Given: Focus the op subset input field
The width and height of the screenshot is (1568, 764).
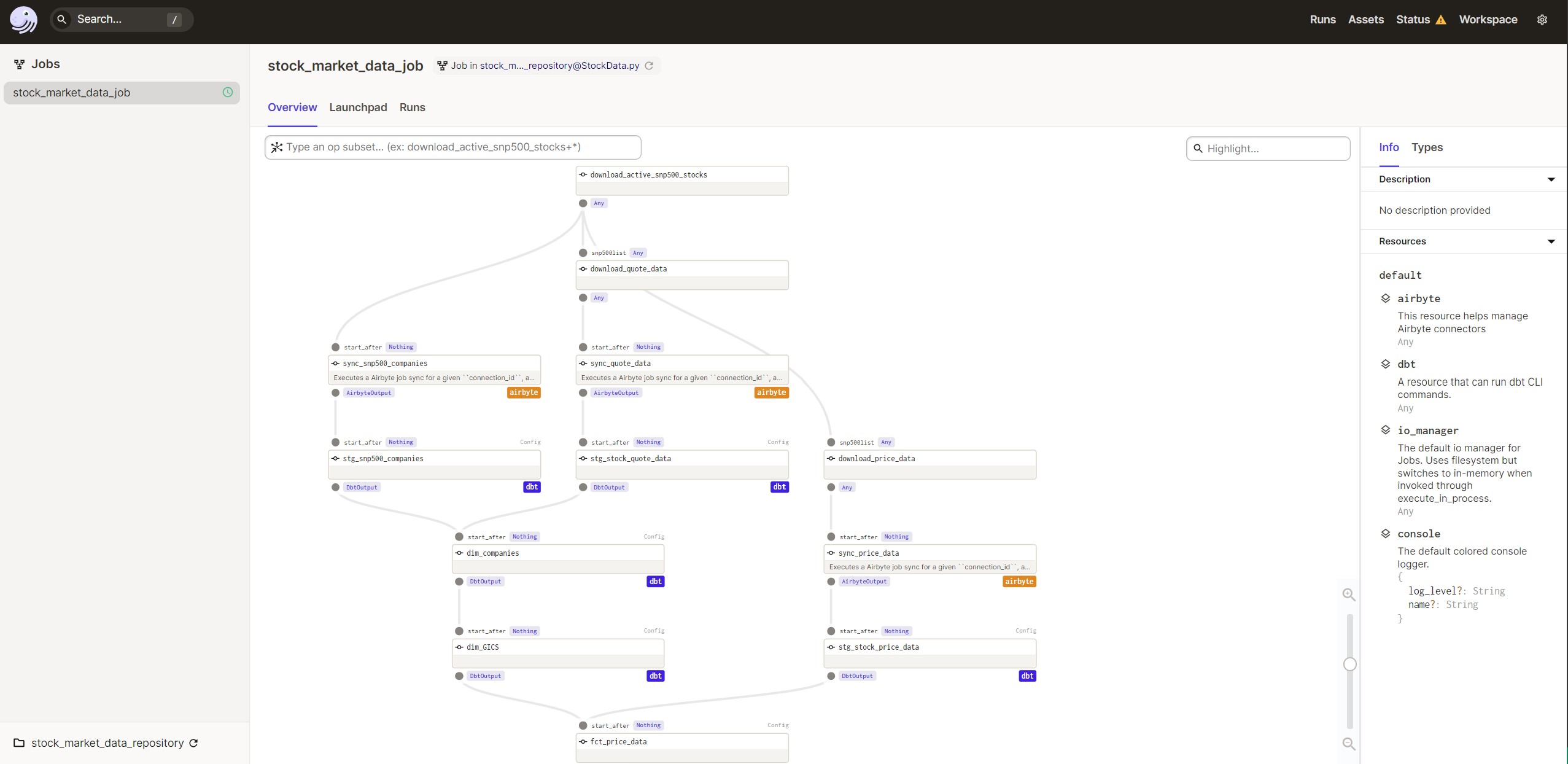Looking at the screenshot, I should 453,147.
